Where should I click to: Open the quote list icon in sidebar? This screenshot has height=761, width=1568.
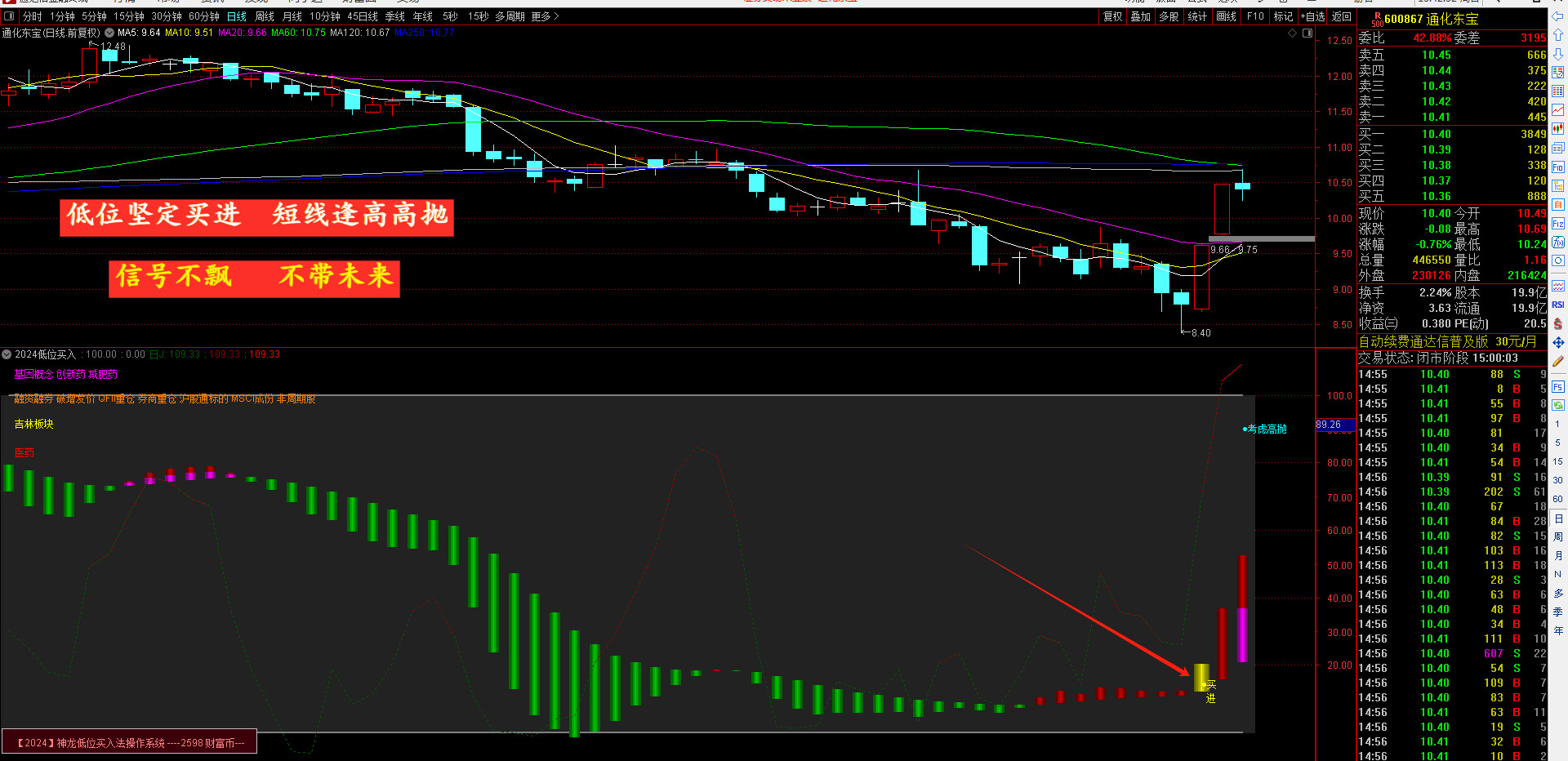coord(1558,73)
